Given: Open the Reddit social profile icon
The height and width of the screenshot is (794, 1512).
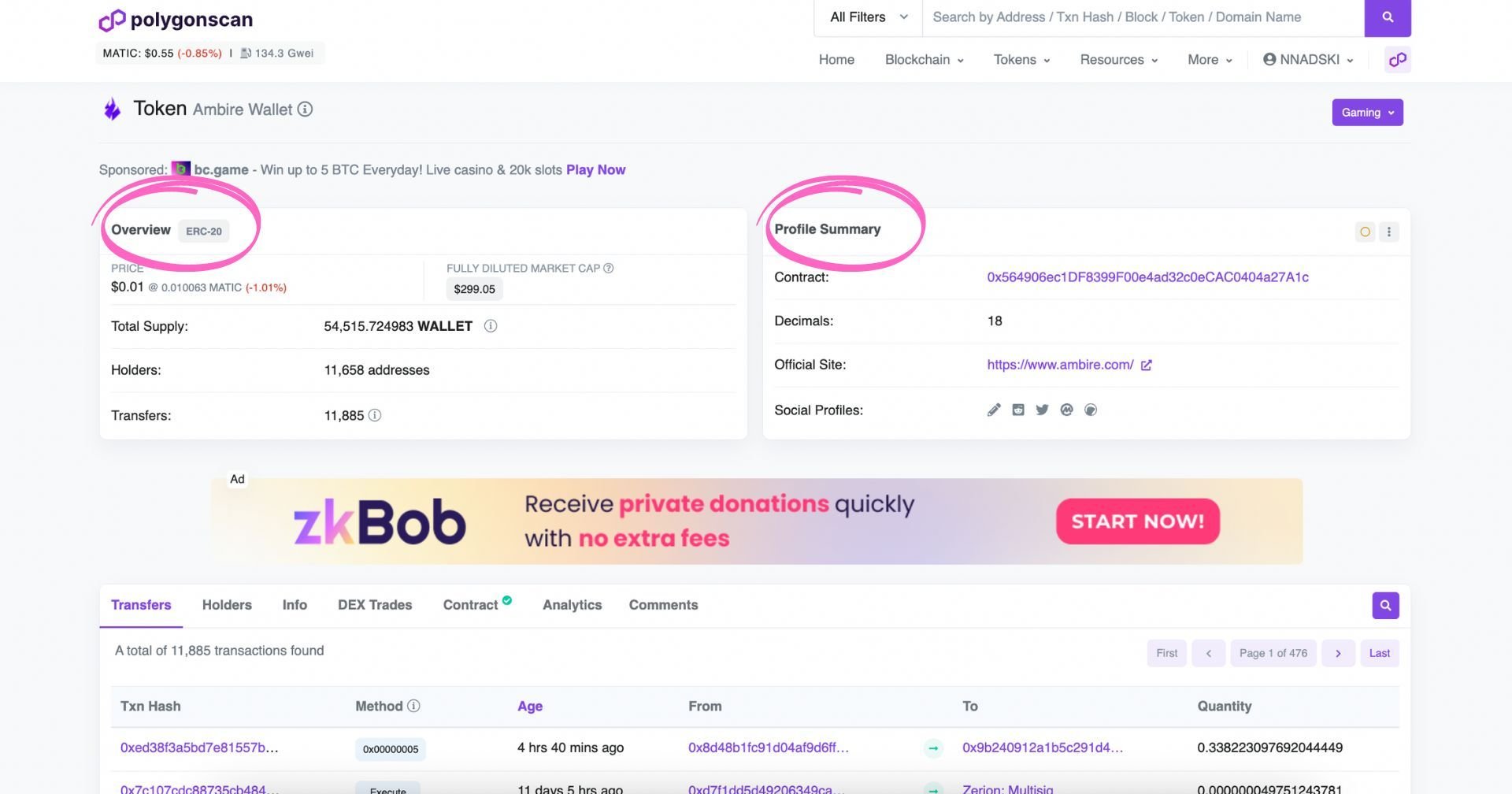Looking at the screenshot, I should (x=1018, y=410).
